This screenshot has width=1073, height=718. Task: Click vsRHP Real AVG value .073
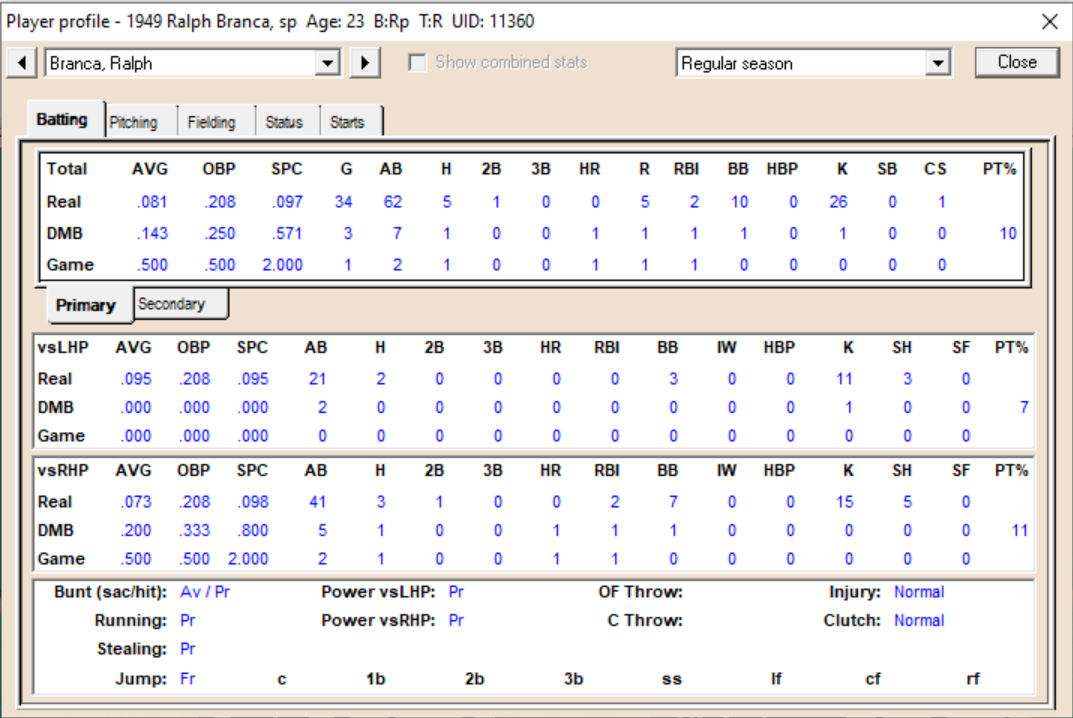click(x=135, y=502)
